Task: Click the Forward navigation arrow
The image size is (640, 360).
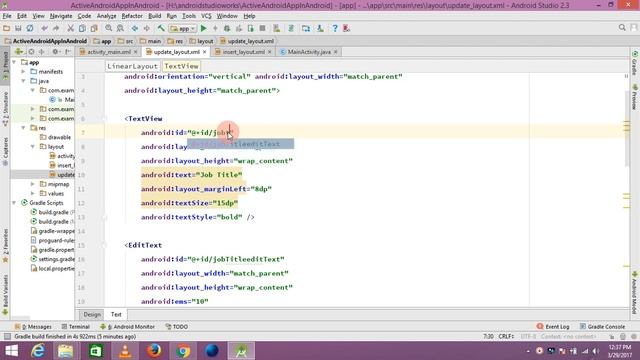Action: [147, 28]
